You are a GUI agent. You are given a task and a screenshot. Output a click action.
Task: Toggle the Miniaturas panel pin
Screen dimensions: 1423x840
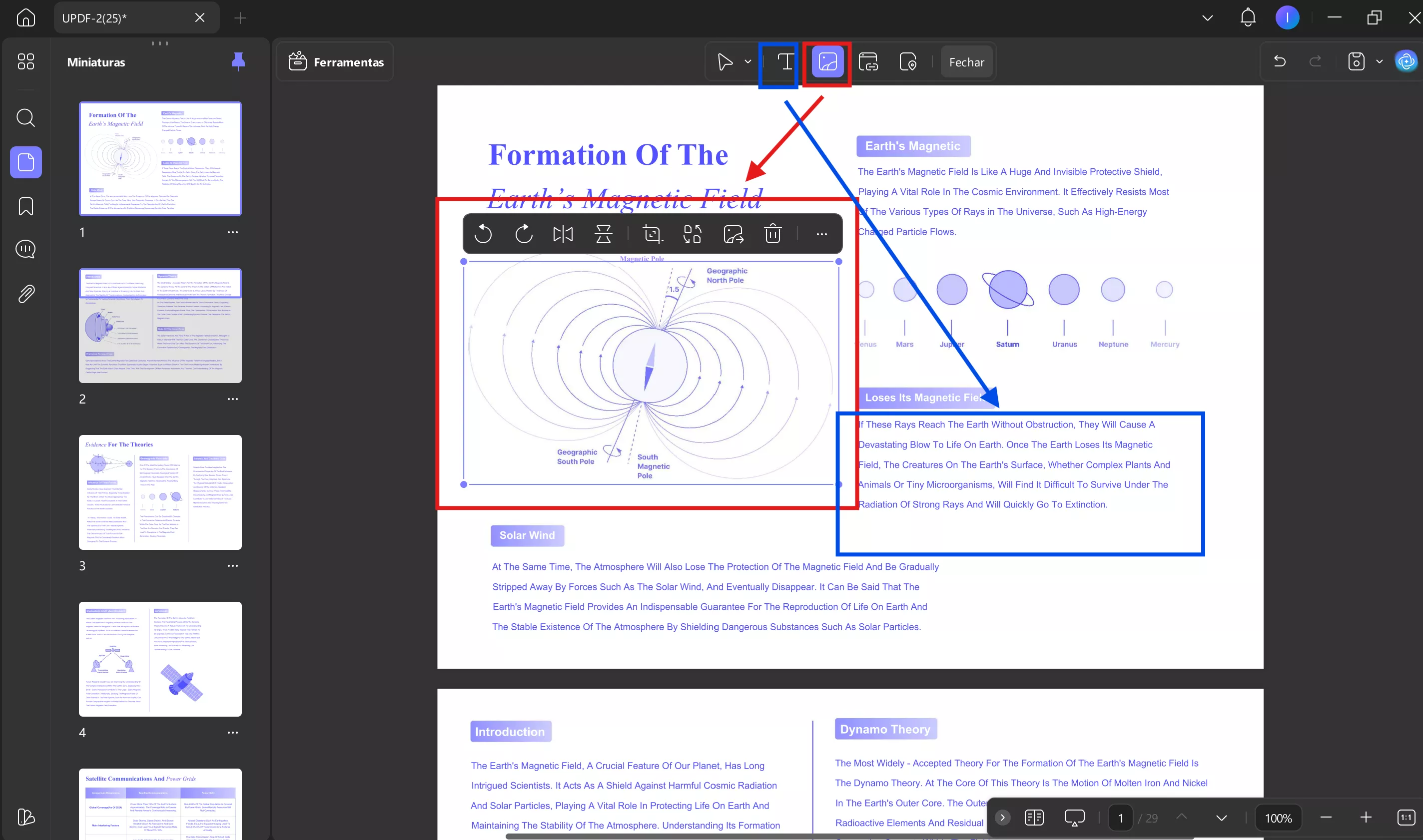pyautogui.click(x=238, y=62)
